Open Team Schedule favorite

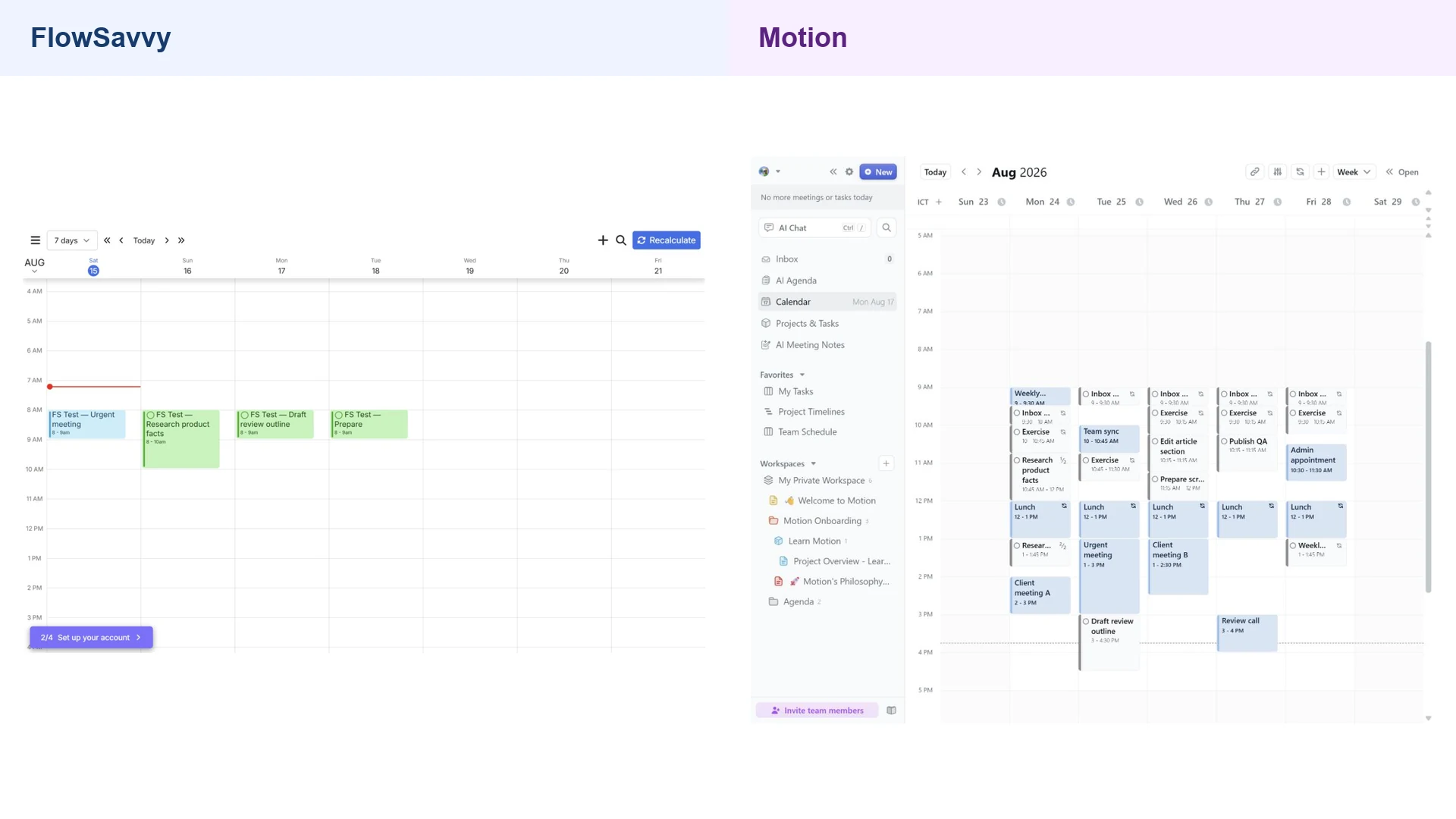tap(808, 432)
